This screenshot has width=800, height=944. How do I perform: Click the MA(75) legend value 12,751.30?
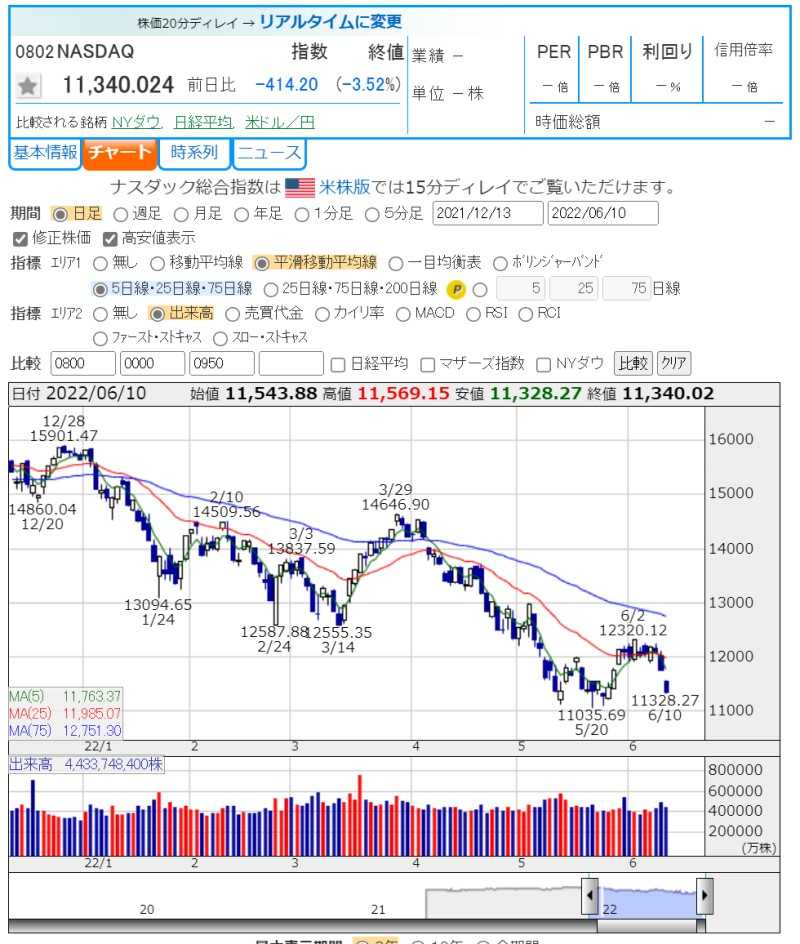[x=92, y=731]
